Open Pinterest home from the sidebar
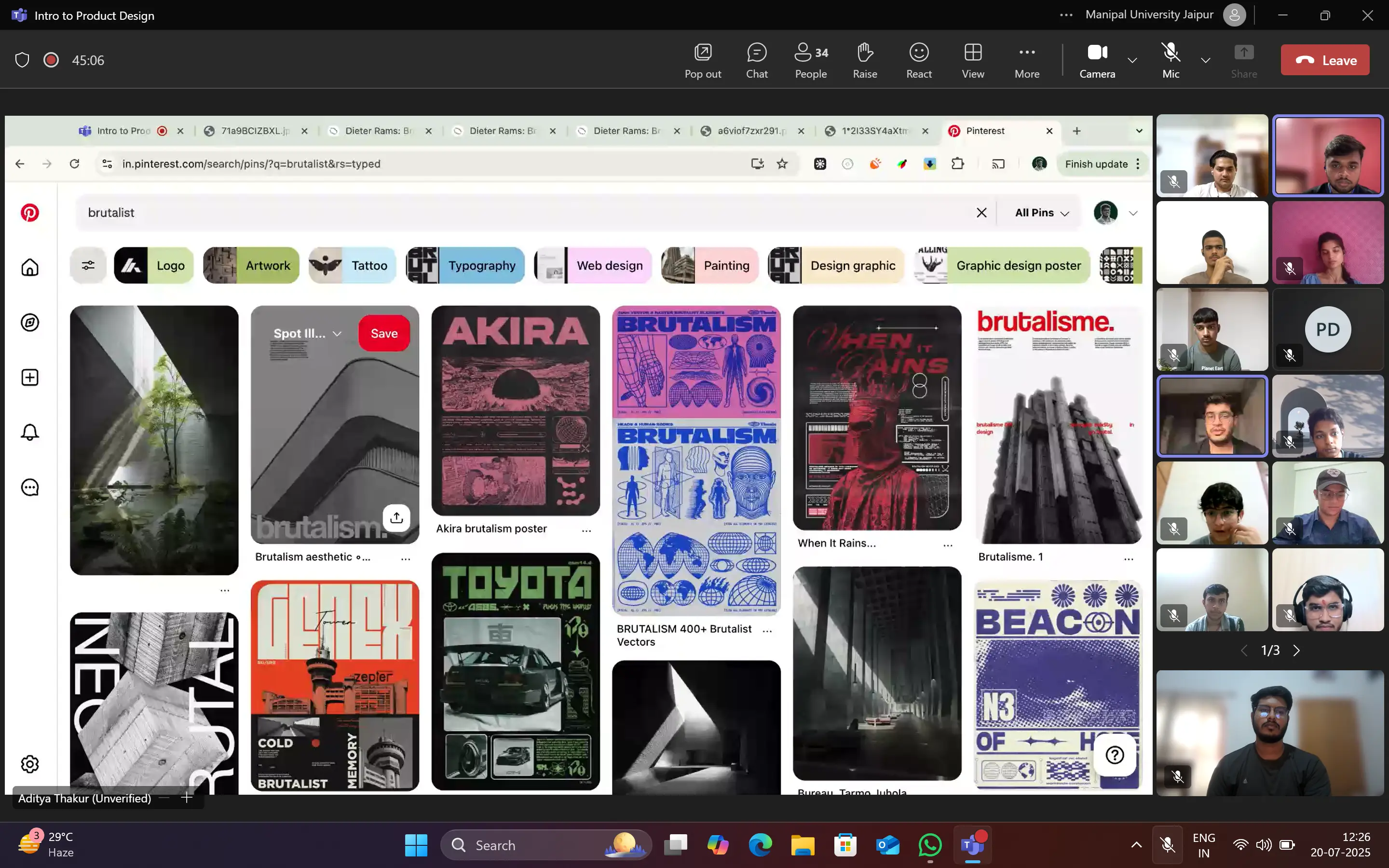This screenshot has height=868, width=1389. point(30,268)
